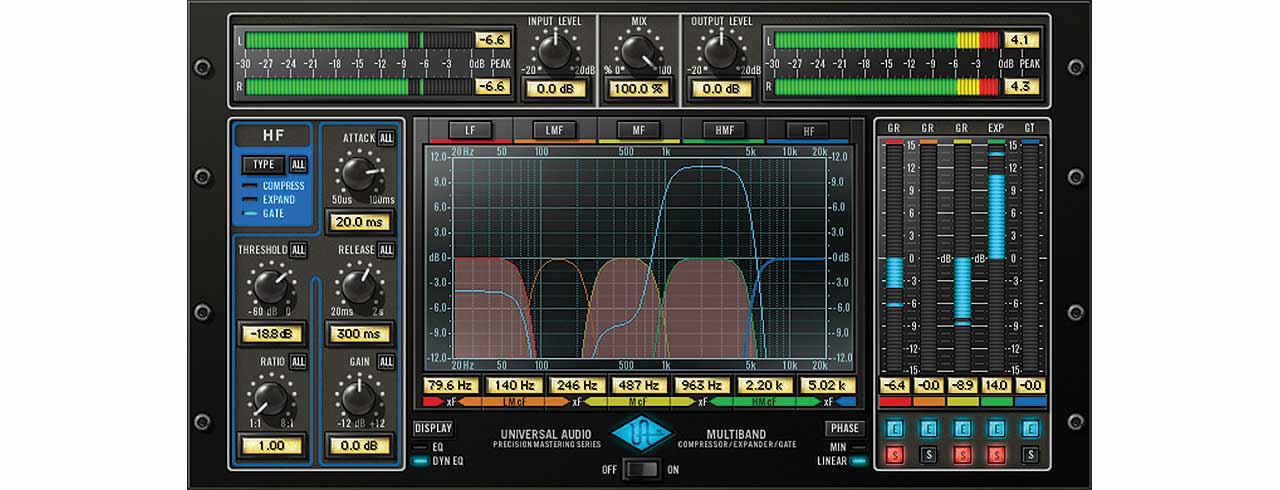
Task: Select the LMF band tab
Action: [x=554, y=130]
